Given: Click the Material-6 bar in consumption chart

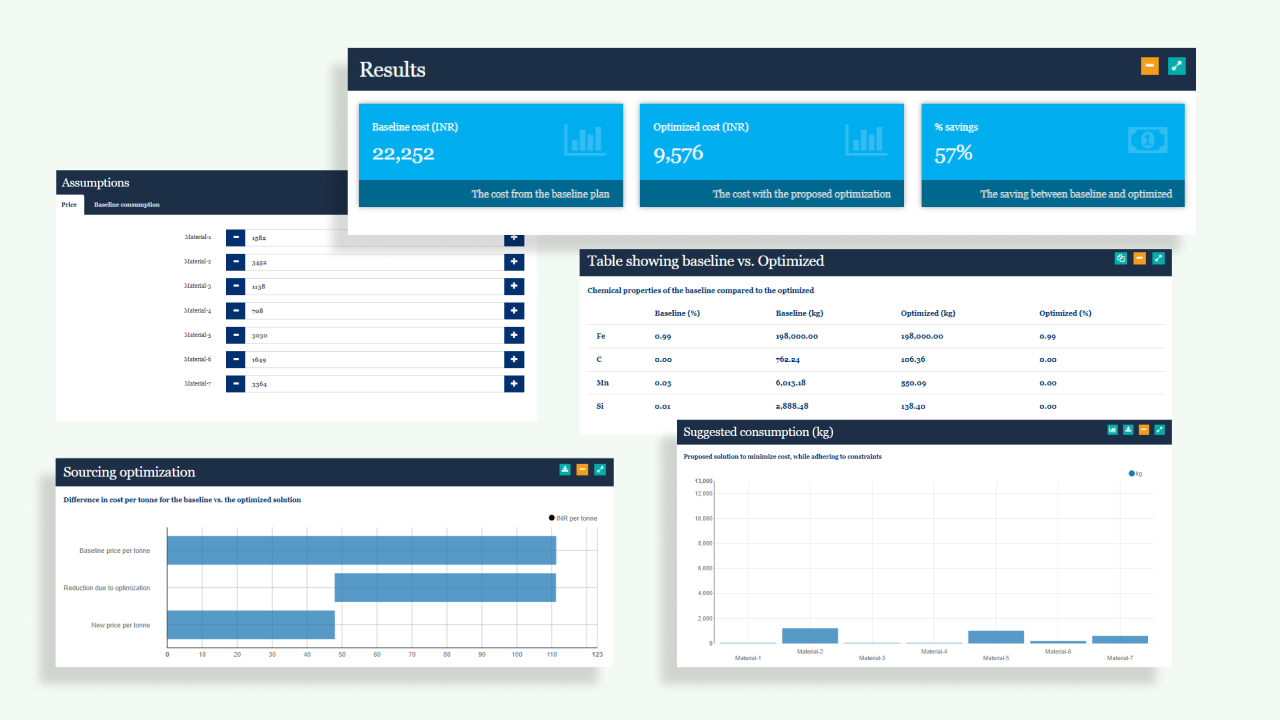Looking at the screenshot, I should 1058,642.
